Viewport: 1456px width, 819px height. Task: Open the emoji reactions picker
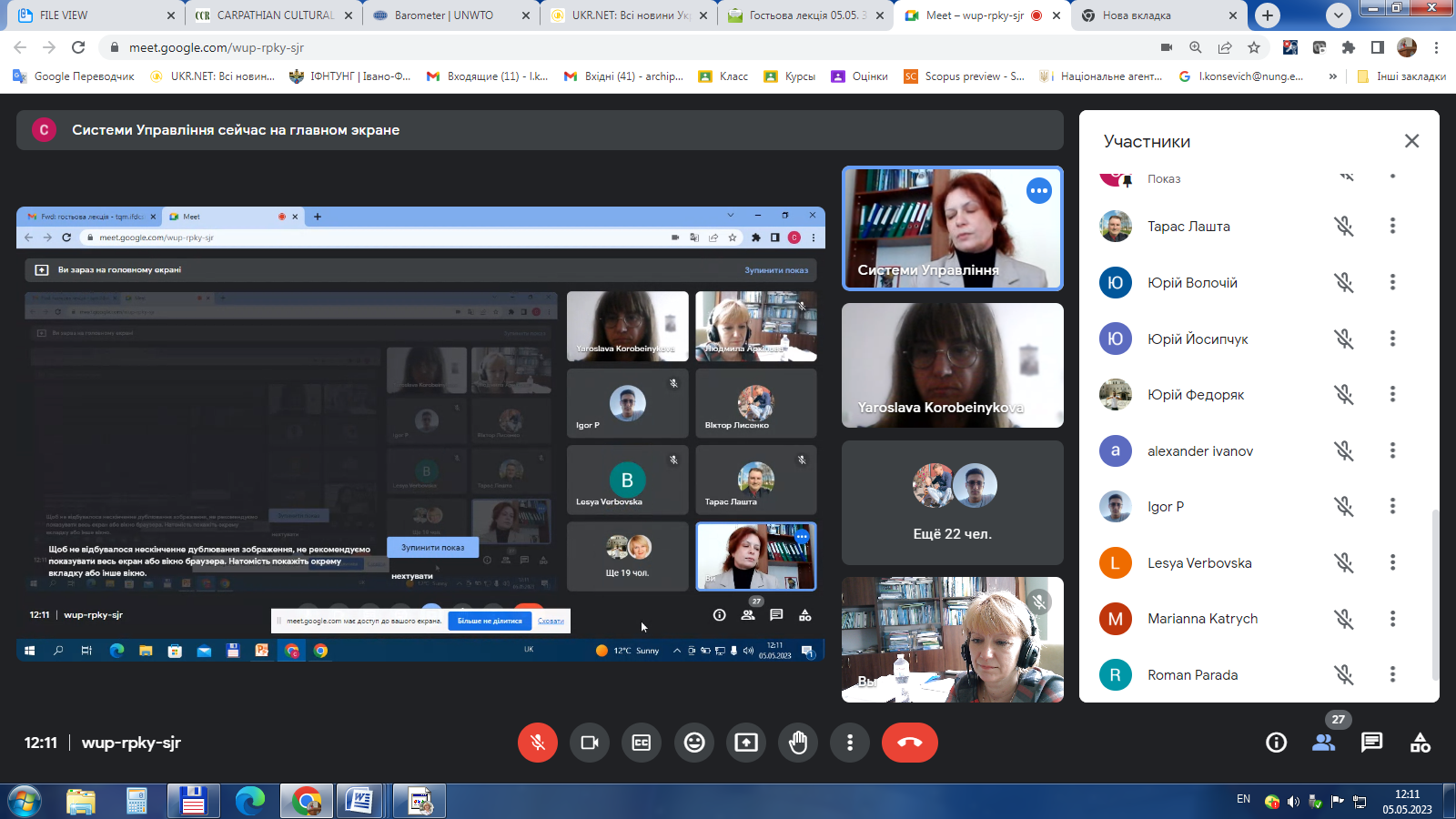point(694,743)
